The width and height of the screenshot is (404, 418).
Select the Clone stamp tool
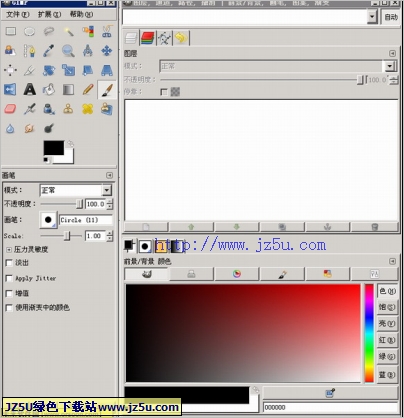(68, 109)
